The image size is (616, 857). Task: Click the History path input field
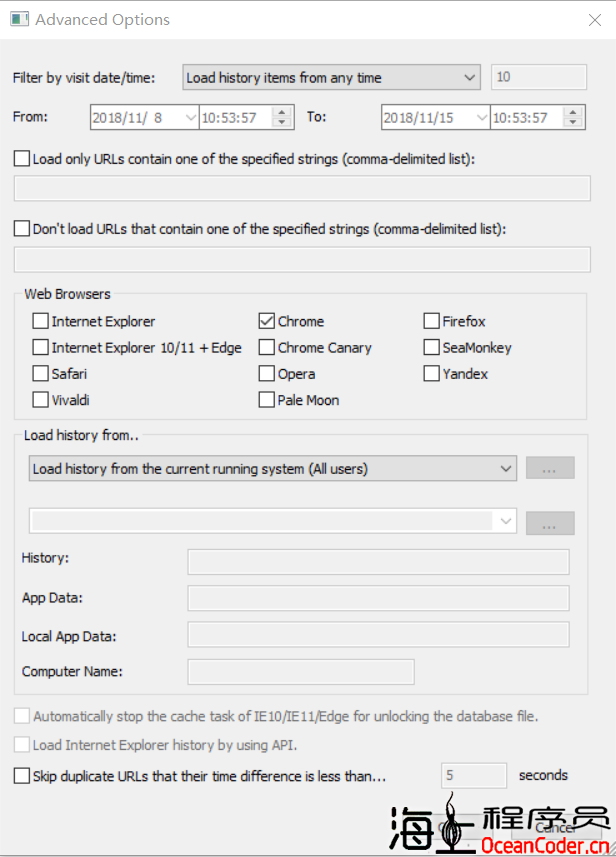point(378,562)
